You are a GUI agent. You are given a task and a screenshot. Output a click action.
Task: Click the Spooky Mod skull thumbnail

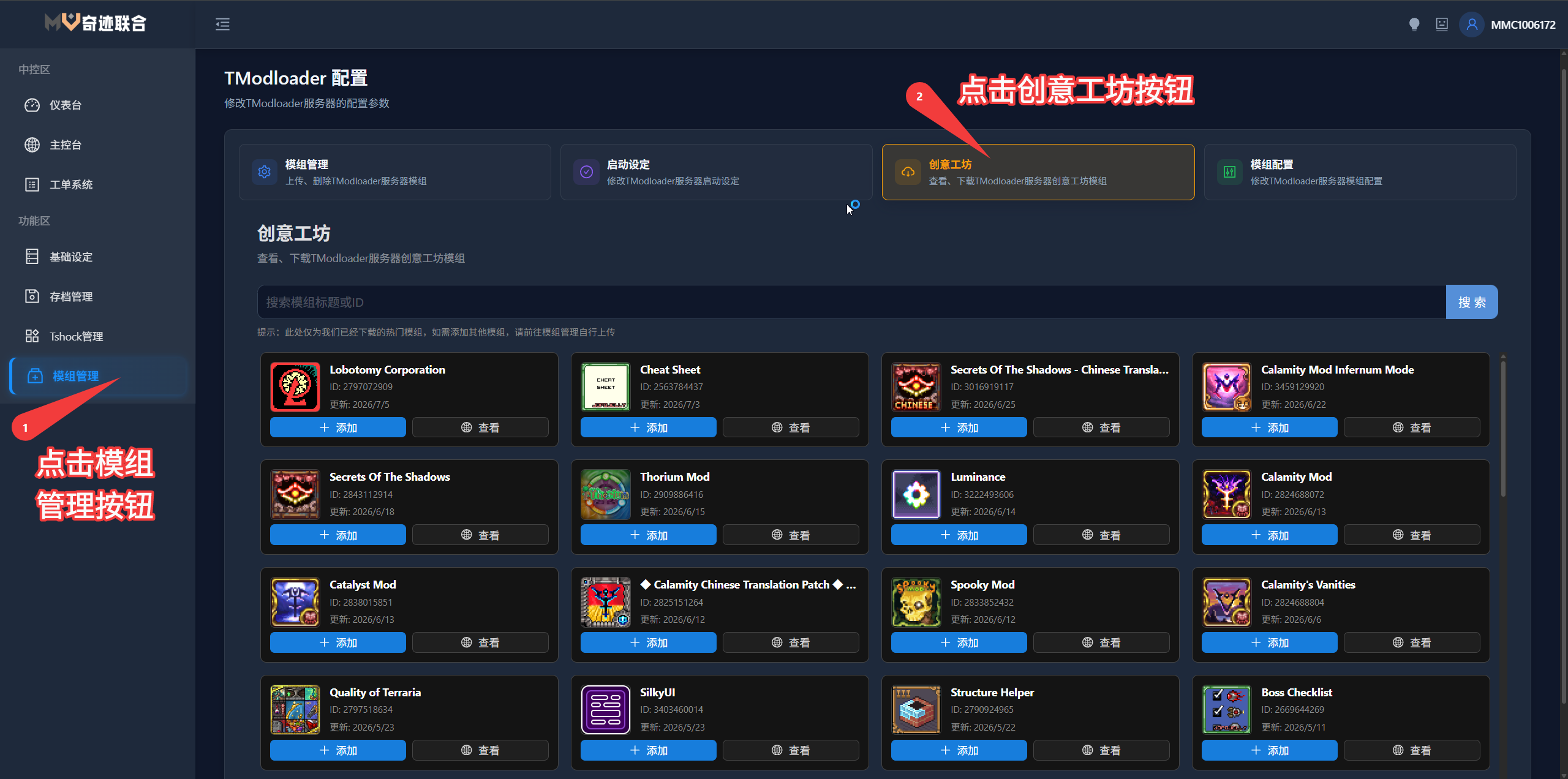pos(916,602)
